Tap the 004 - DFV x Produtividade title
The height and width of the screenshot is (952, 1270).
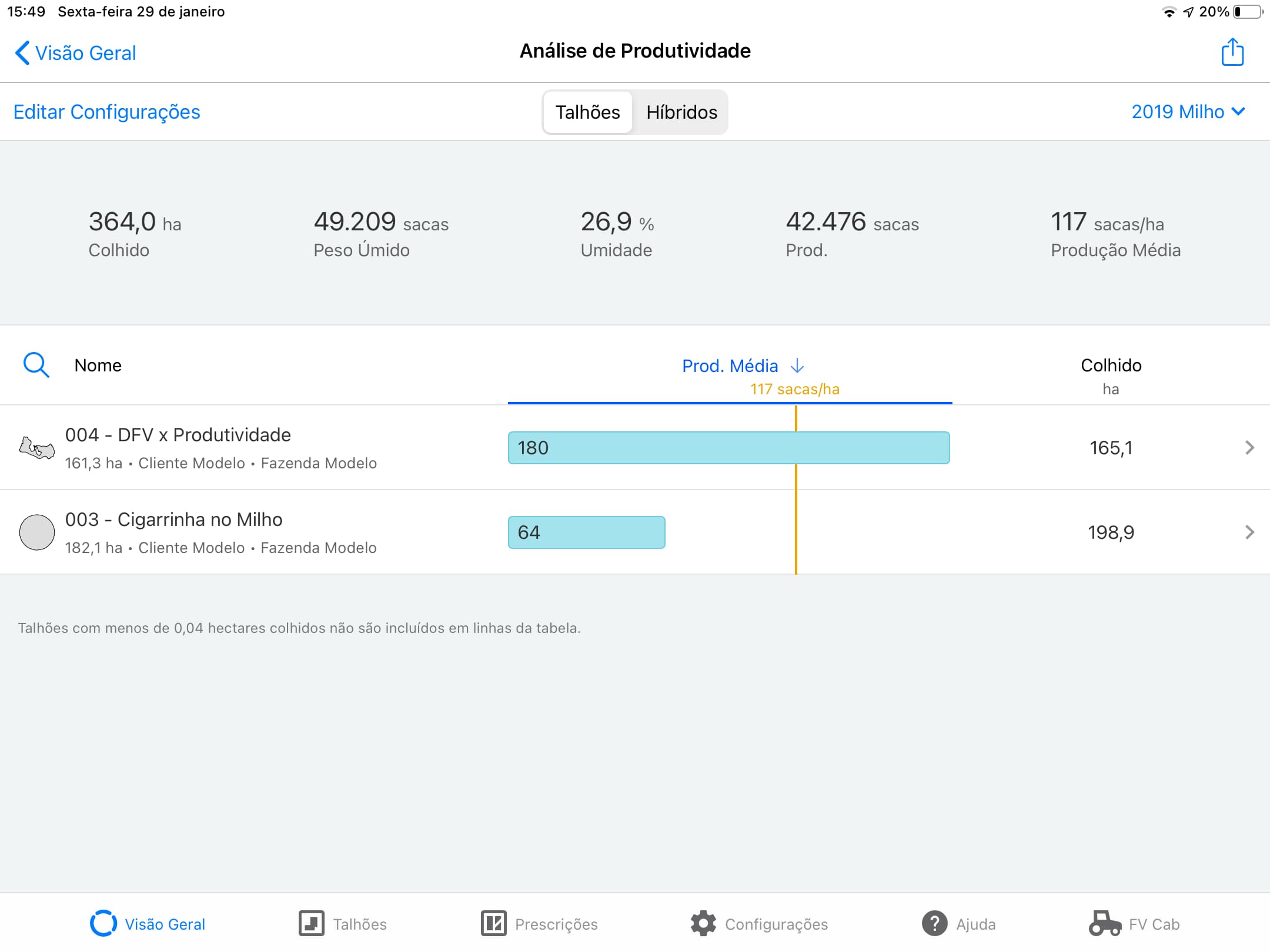pyautogui.click(x=178, y=435)
